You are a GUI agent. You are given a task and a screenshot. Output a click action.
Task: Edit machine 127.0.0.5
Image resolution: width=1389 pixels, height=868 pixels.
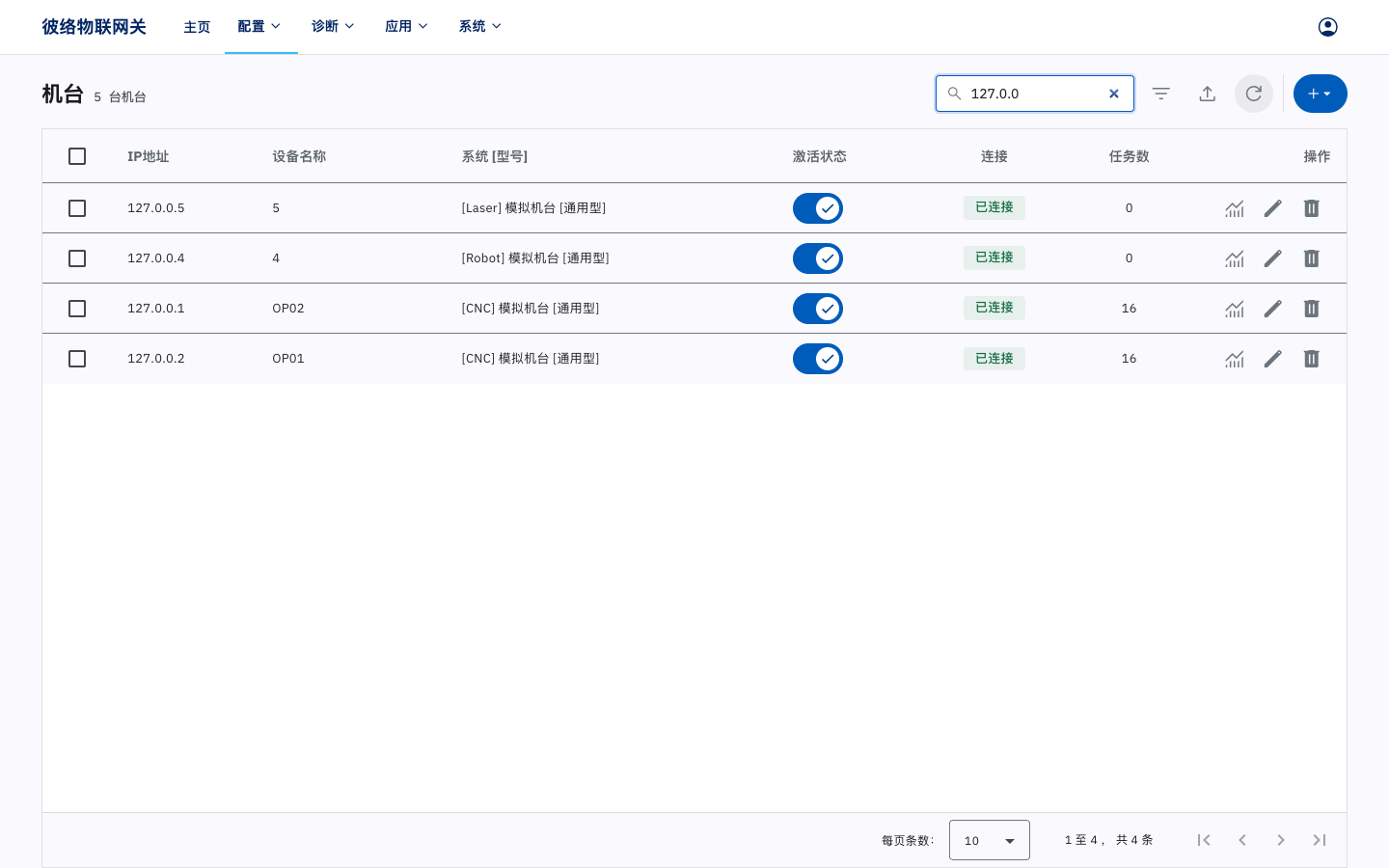tap(1273, 208)
